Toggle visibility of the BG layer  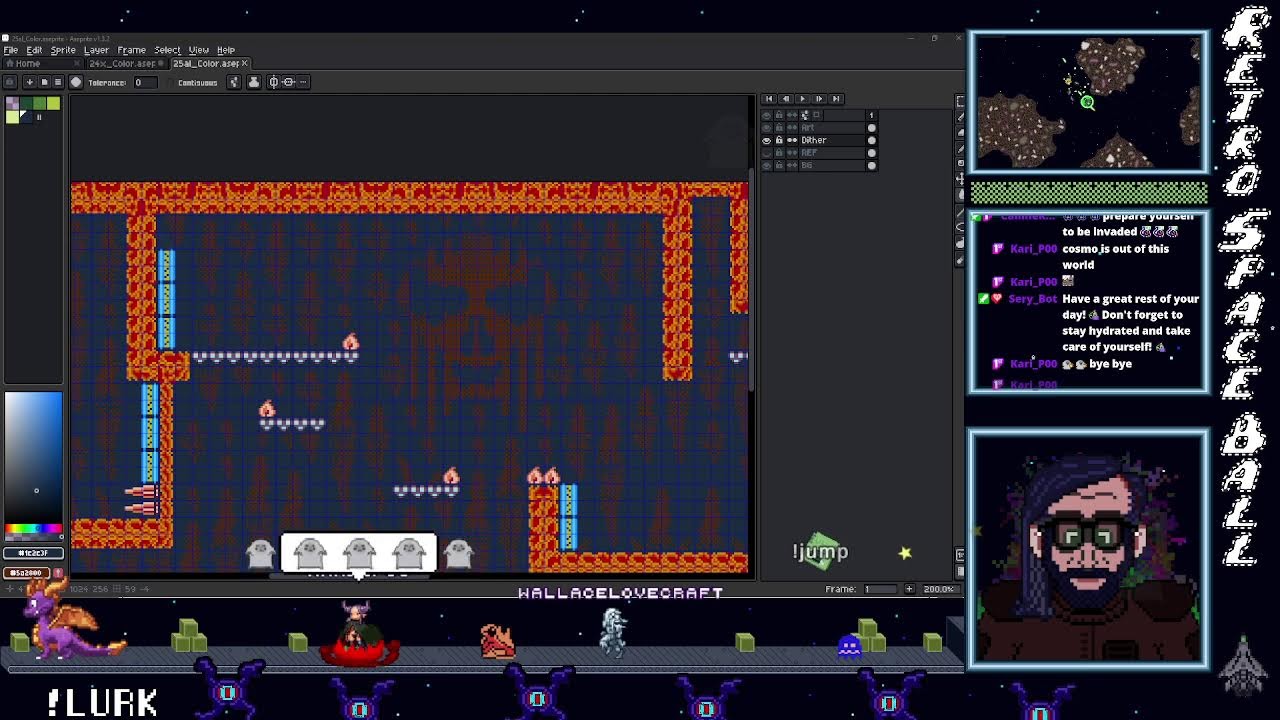(x=767, y=165)
